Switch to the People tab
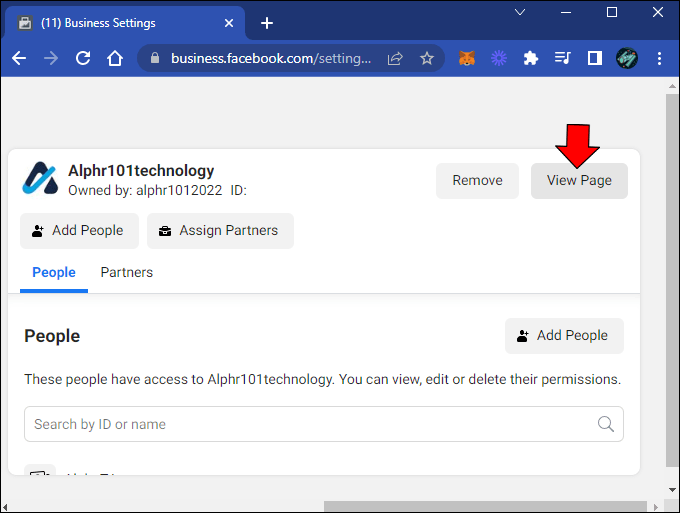This screenshot has height=513, width=680. (x=54, y=272)
